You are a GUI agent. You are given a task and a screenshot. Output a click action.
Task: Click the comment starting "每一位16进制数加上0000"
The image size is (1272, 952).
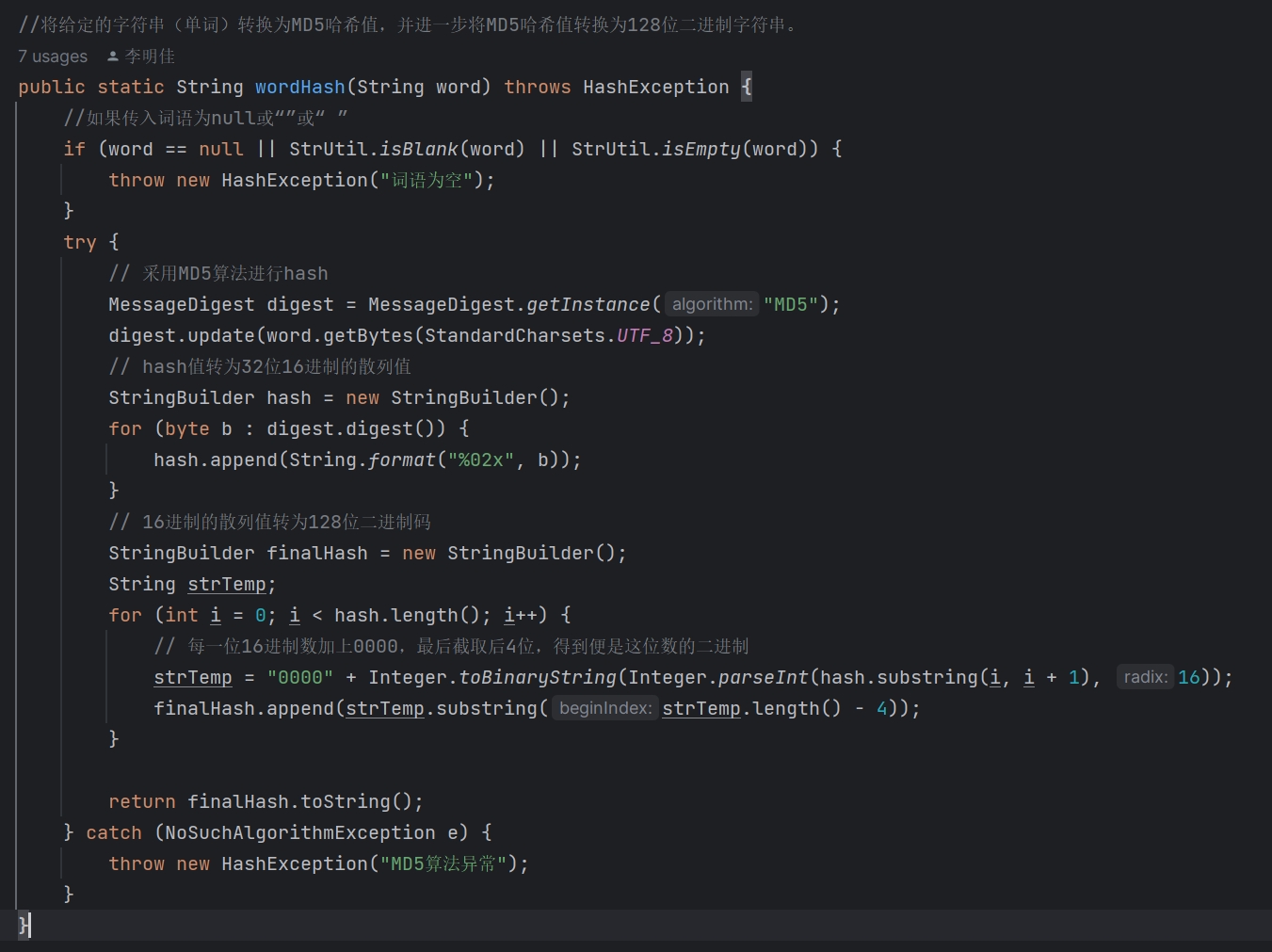click(452, 646)
